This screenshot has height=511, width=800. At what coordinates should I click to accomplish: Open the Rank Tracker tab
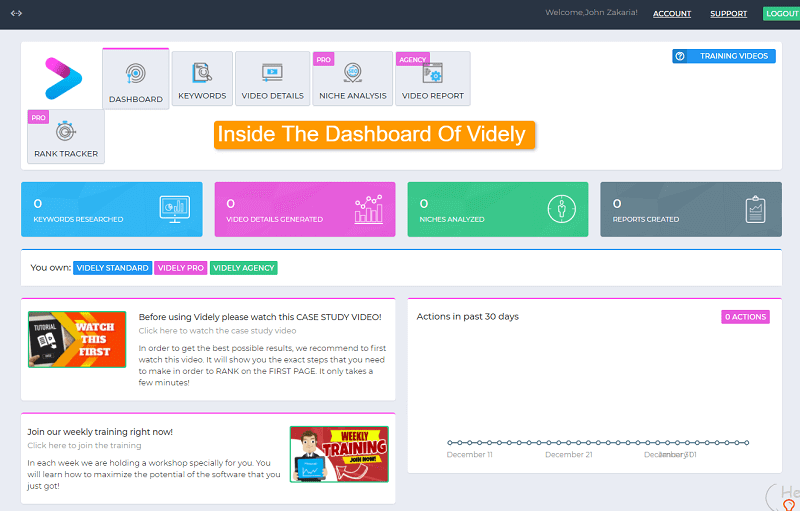pyautogui.click(x=66, y=137)
